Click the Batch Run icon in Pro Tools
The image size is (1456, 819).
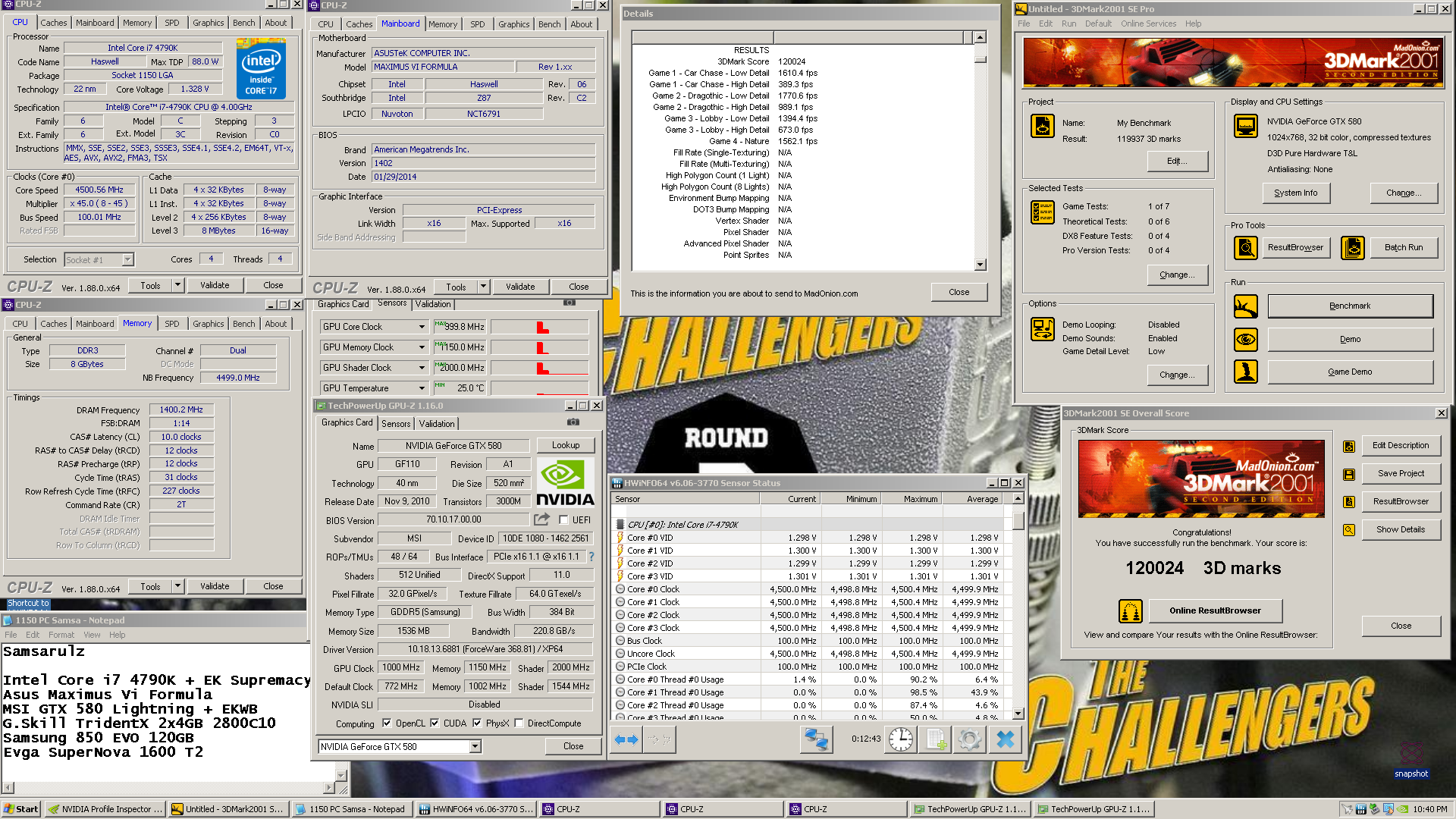click(1353, 247)
